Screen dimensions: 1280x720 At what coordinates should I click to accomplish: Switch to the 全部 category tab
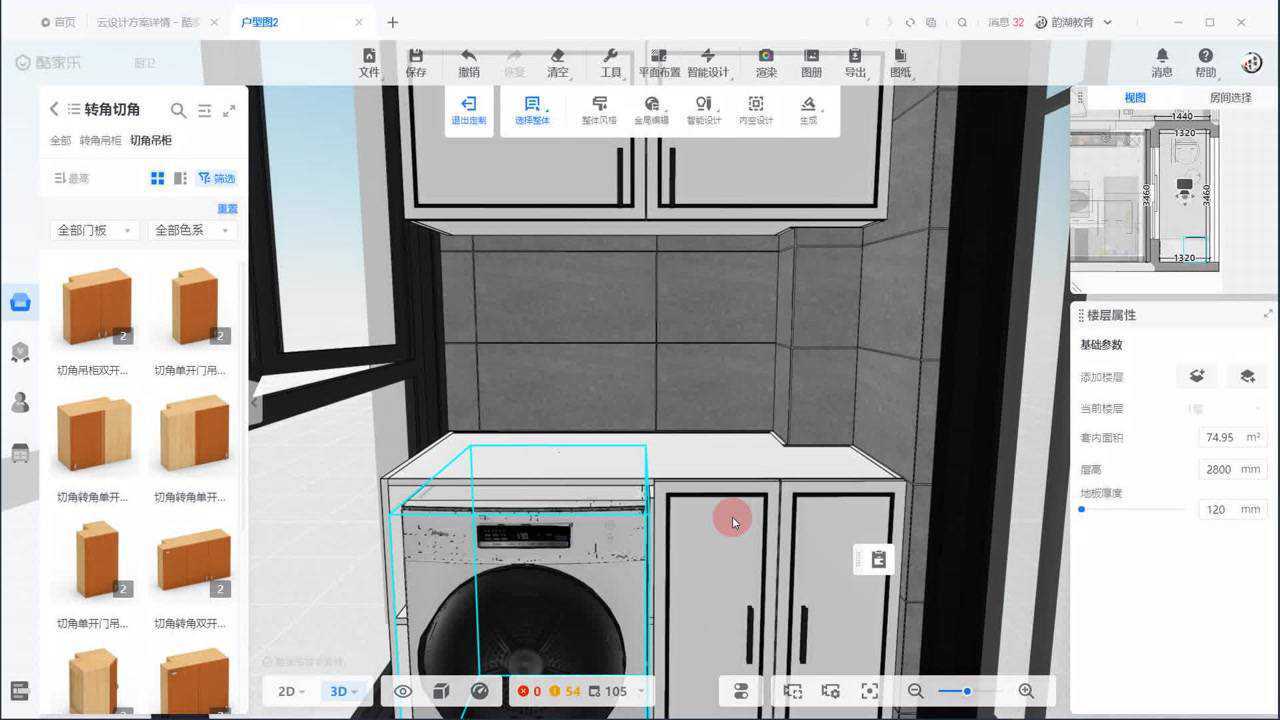click(x=61, y=141)
